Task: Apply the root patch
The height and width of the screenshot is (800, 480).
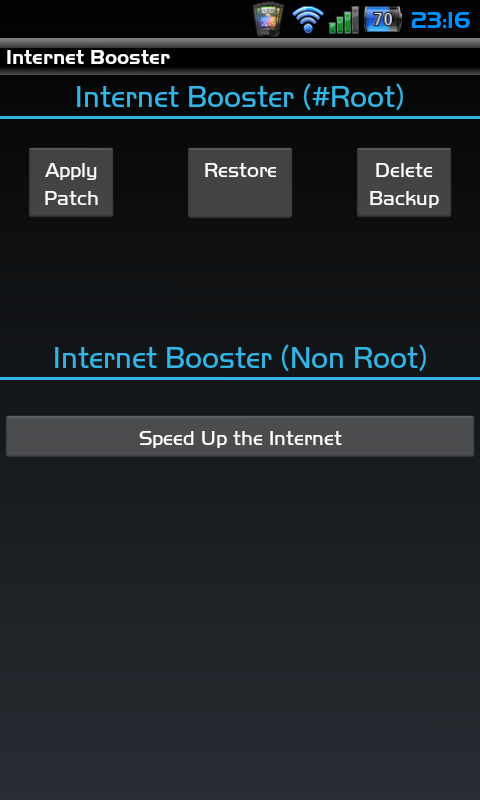Action: [71, 183]
